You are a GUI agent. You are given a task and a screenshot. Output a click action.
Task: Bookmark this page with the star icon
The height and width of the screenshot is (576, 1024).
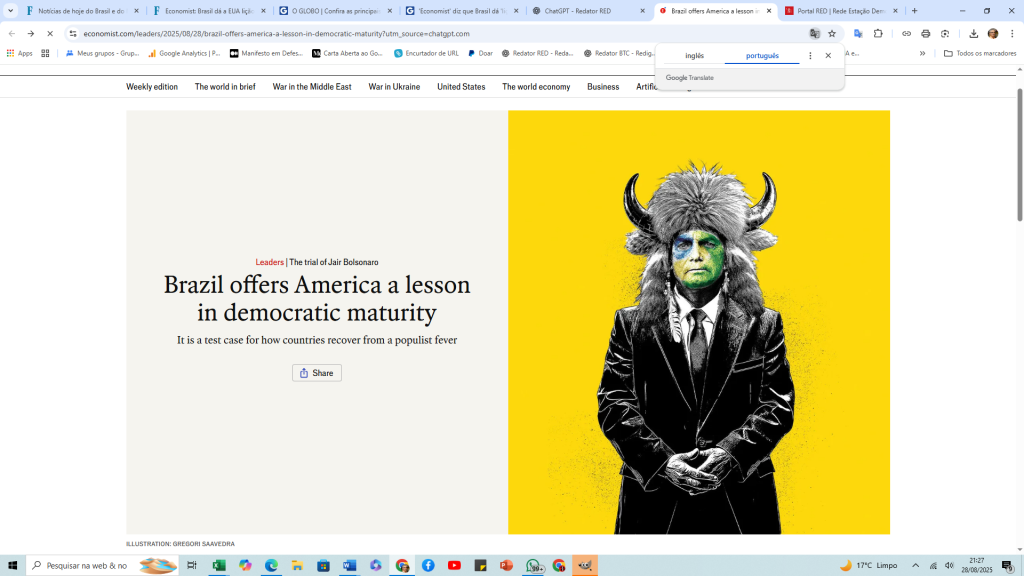832,33
